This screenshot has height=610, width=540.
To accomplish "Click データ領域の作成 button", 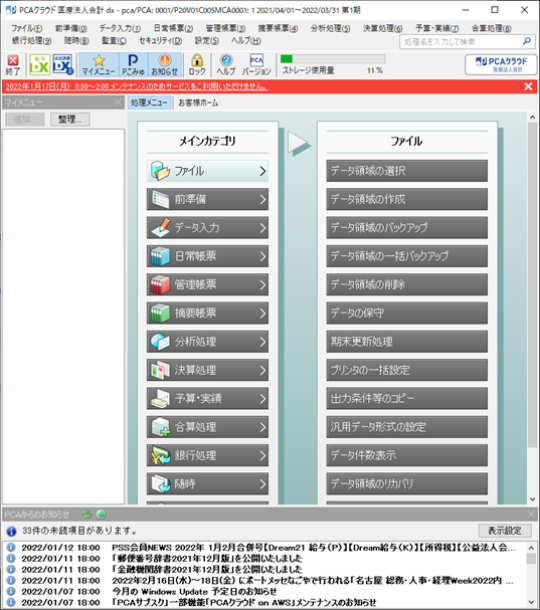I will (x=407, y=199).
